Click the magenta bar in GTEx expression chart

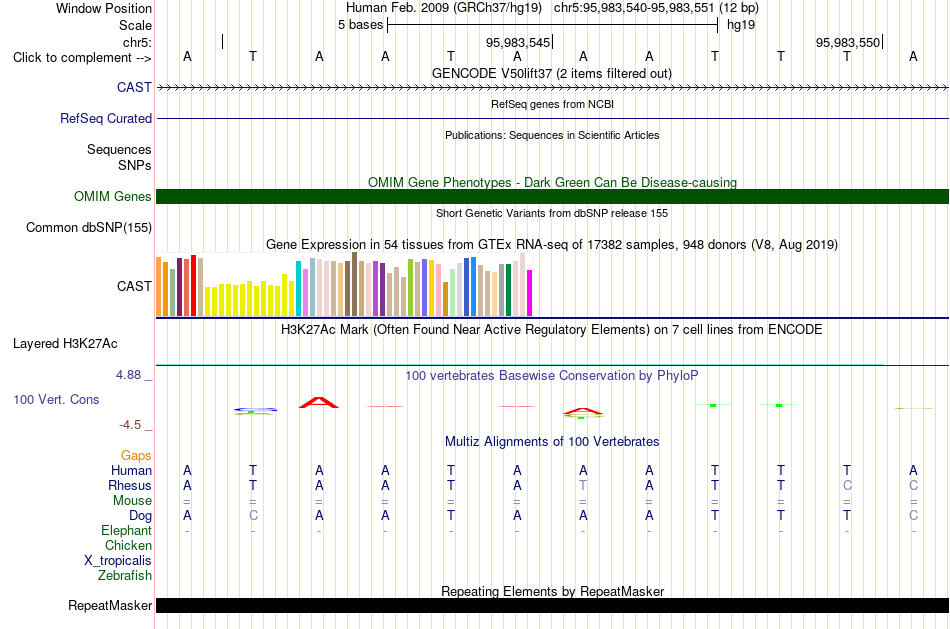tap(530, 293)
